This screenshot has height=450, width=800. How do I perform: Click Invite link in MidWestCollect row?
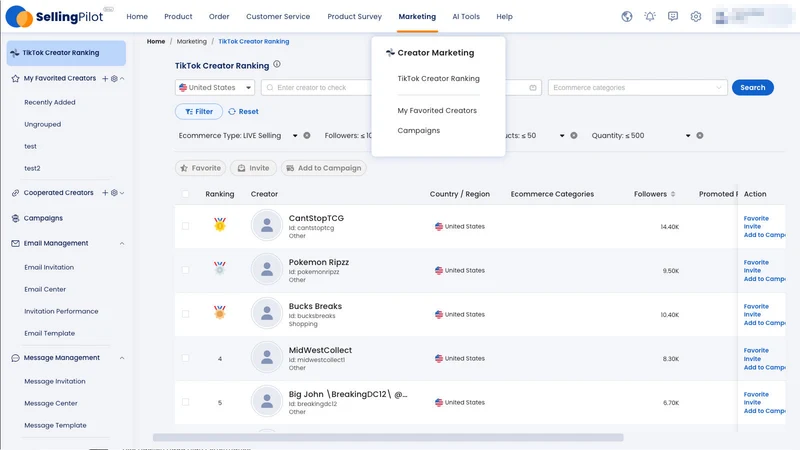[x=752, y=359]
